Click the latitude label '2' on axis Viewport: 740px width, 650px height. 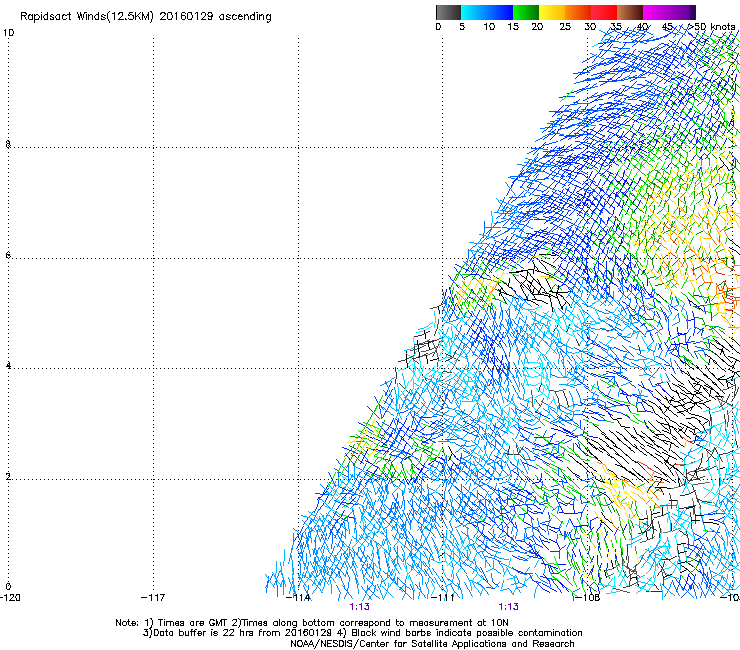coord(8,476)
